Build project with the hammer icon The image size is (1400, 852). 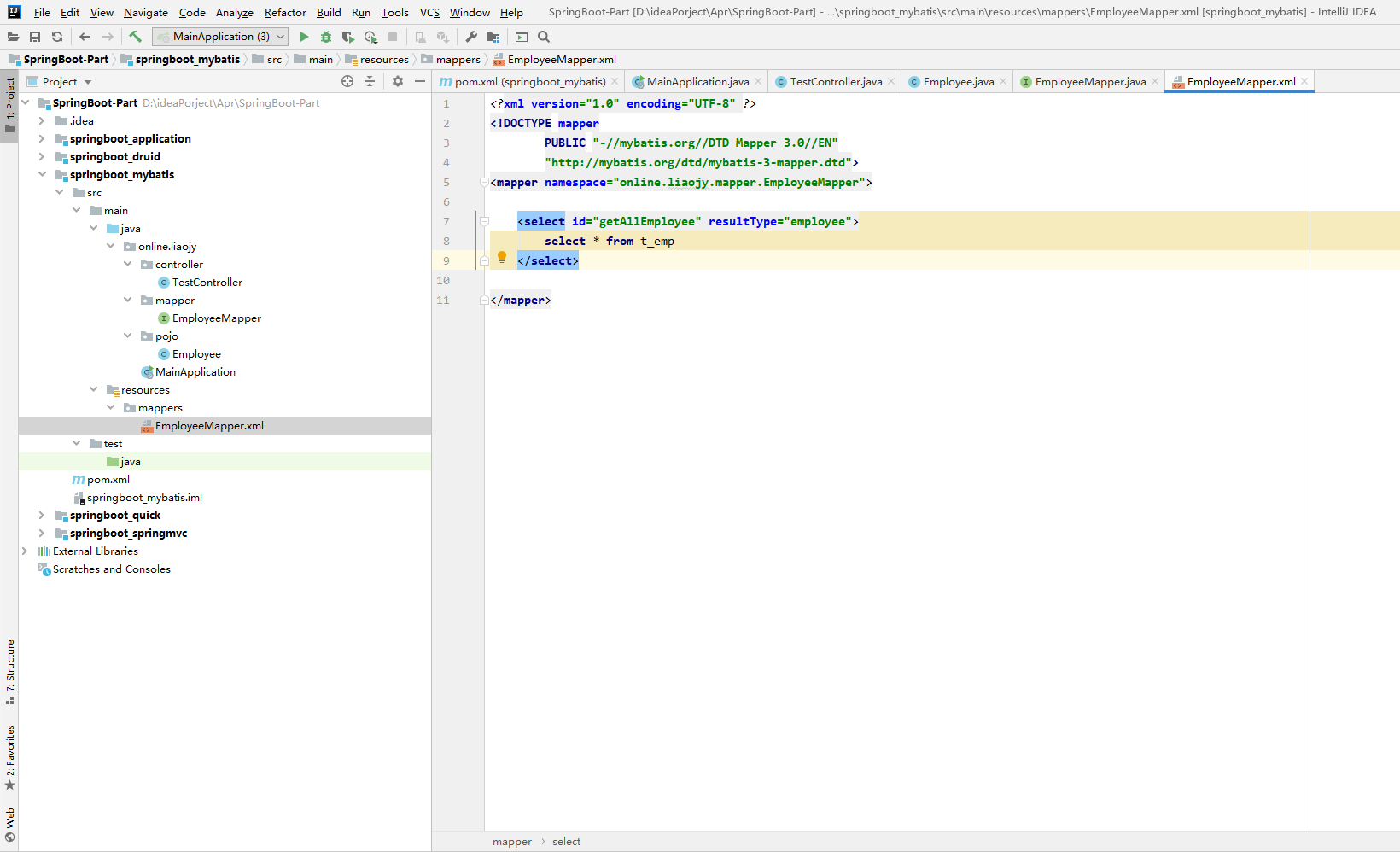point(135,37)
